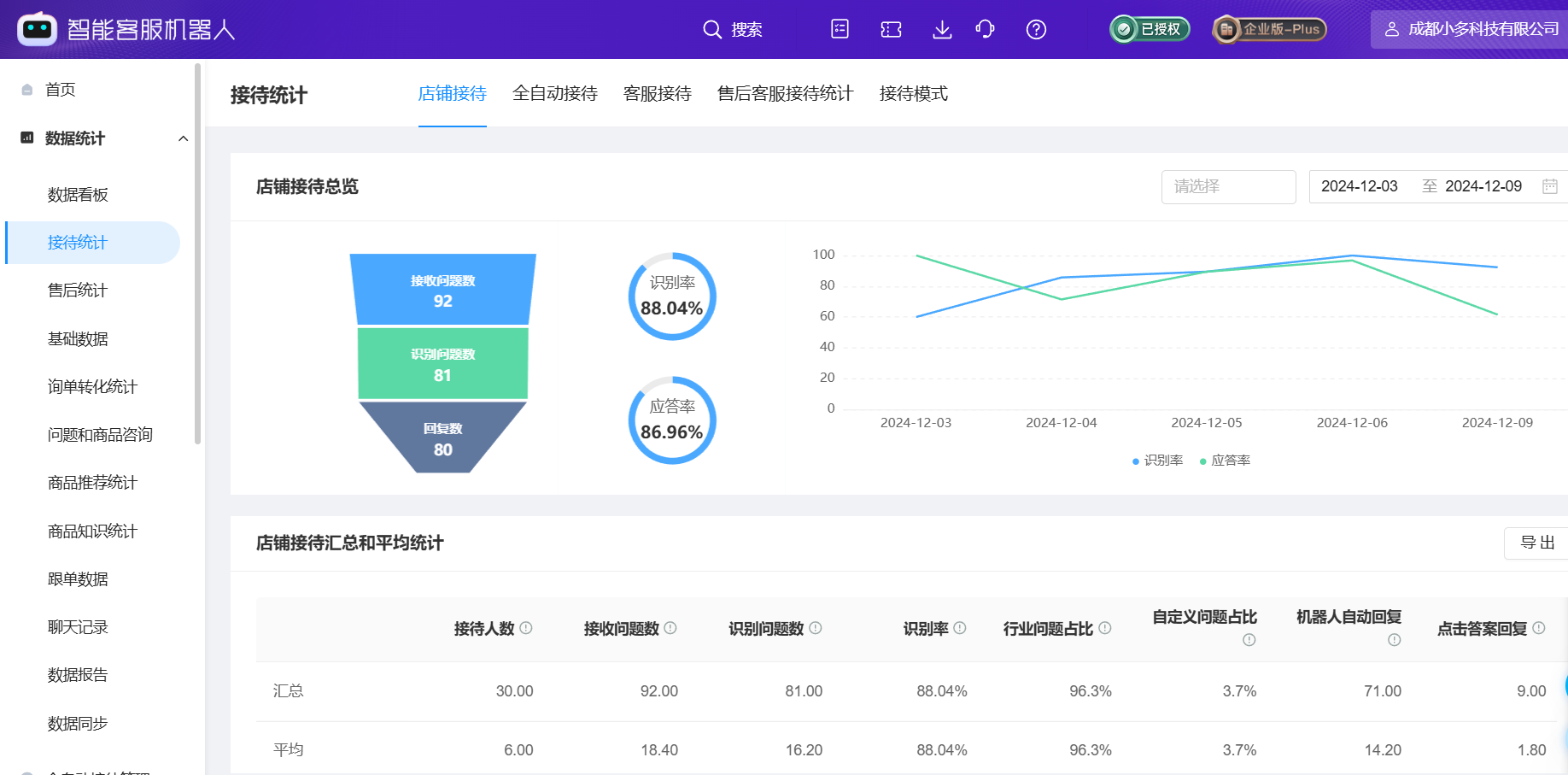The width and height of the screenshot is (1568, 775).
Task: Switch to 客服接待 tab
Action: point(658,93)
